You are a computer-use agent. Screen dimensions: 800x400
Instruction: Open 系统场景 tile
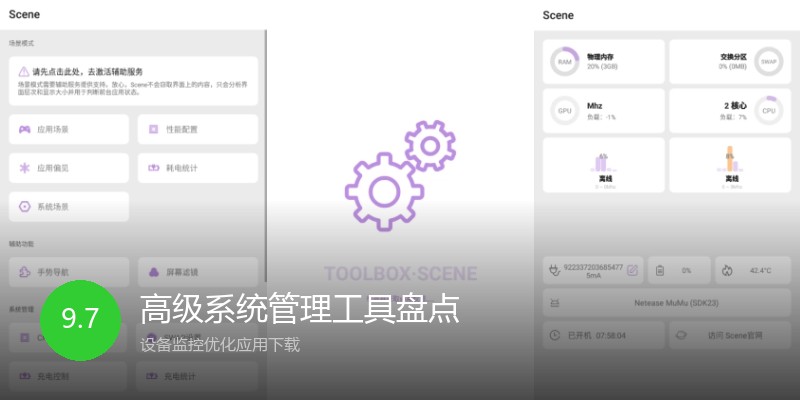[69, 207]
